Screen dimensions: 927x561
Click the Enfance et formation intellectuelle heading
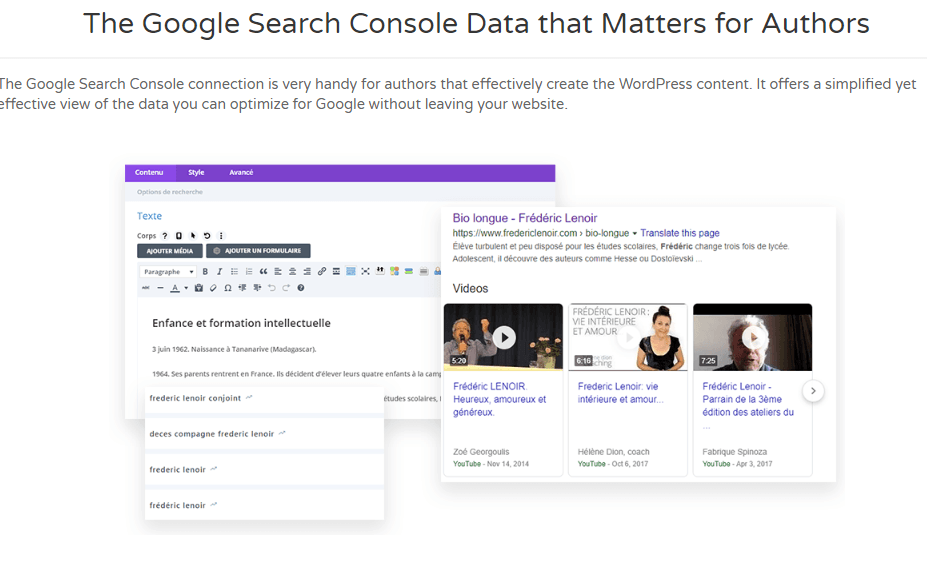(x=241, y=323)
